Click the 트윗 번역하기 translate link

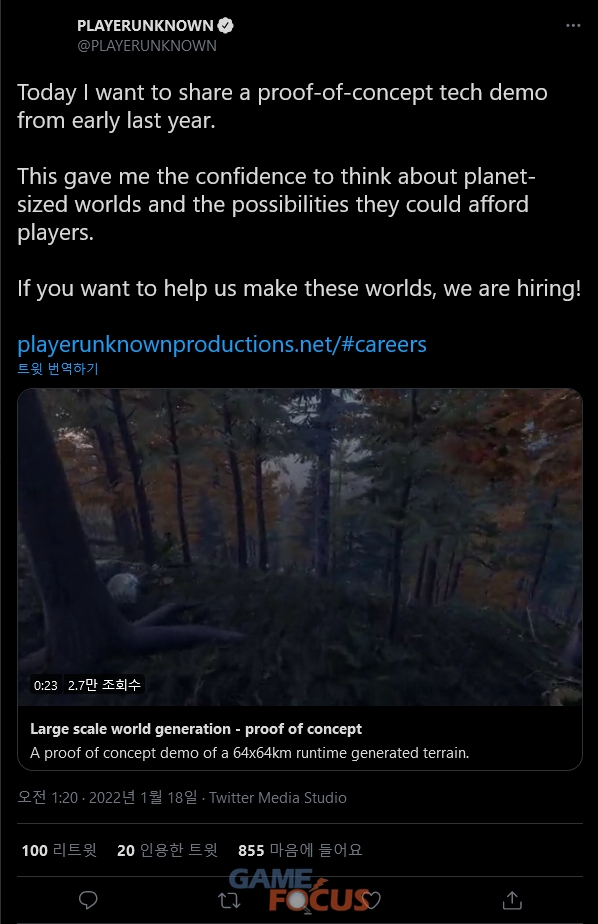click(x=58, y=369)
